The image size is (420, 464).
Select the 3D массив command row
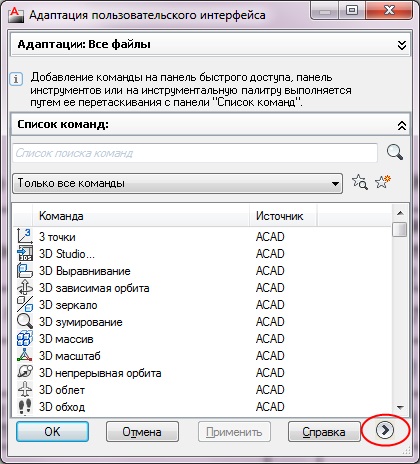pyautogui.click(x=202, y=339)
